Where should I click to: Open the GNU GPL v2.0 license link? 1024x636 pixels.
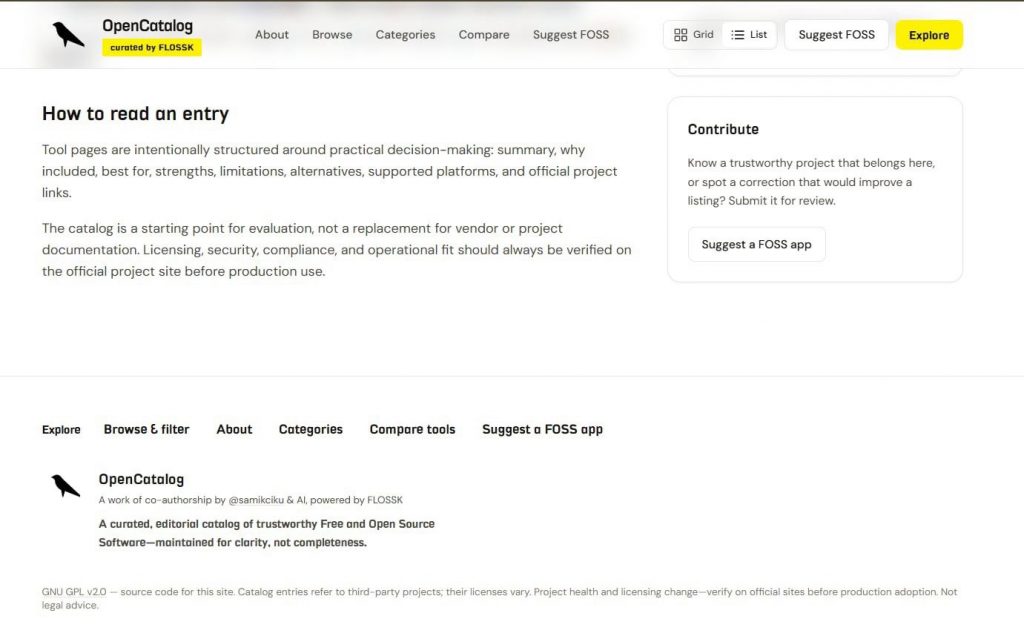[74, 592]
